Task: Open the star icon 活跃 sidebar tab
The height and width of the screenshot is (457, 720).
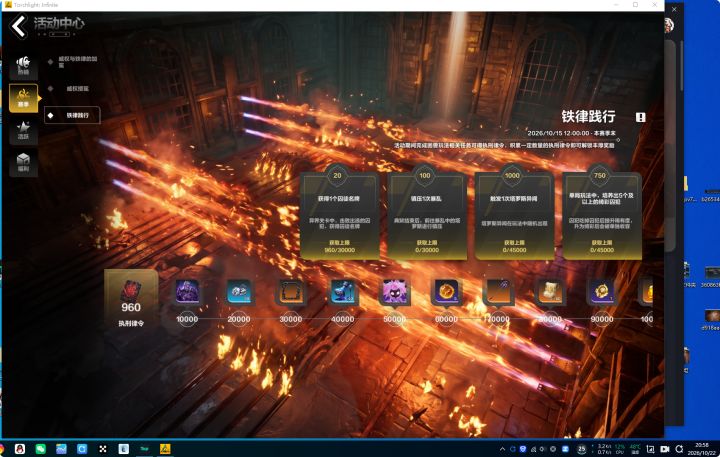Action: [23, 131]
